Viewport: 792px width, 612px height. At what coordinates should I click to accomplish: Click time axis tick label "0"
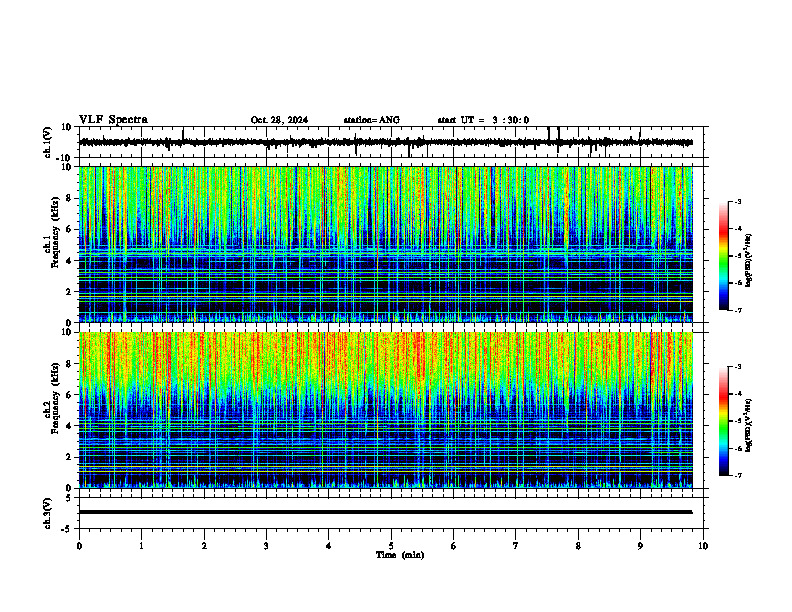(79, 546)
